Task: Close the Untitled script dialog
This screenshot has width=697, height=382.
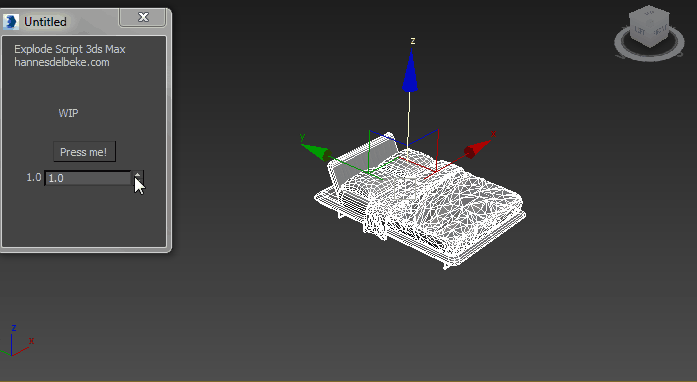Action: click(x=143, y=17)
